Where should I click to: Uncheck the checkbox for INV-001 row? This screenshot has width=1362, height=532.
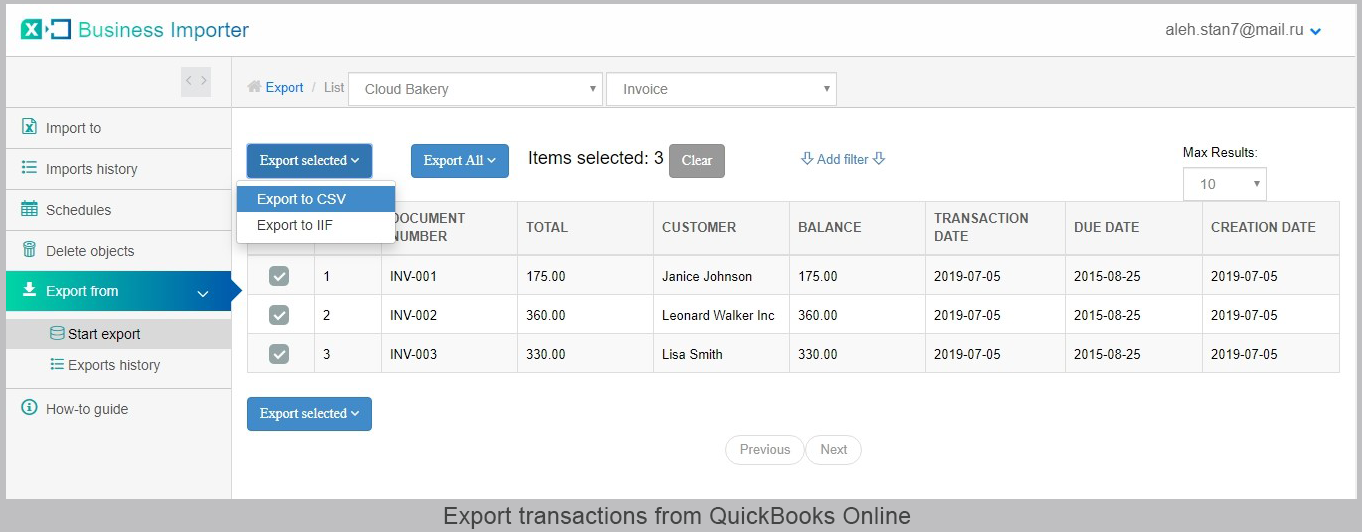279,276
